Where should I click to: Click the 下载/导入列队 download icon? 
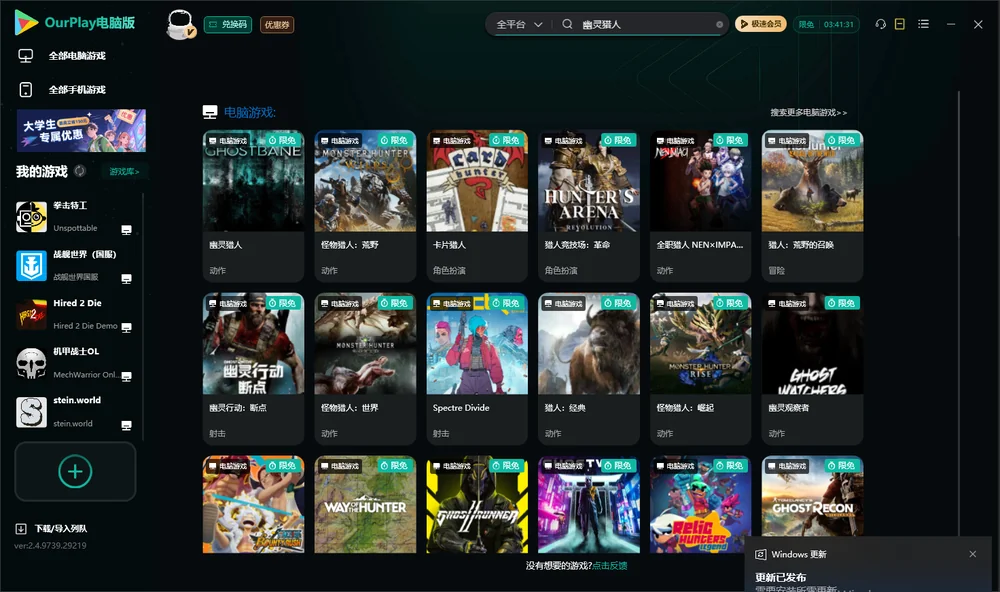[x=21, y=528]
